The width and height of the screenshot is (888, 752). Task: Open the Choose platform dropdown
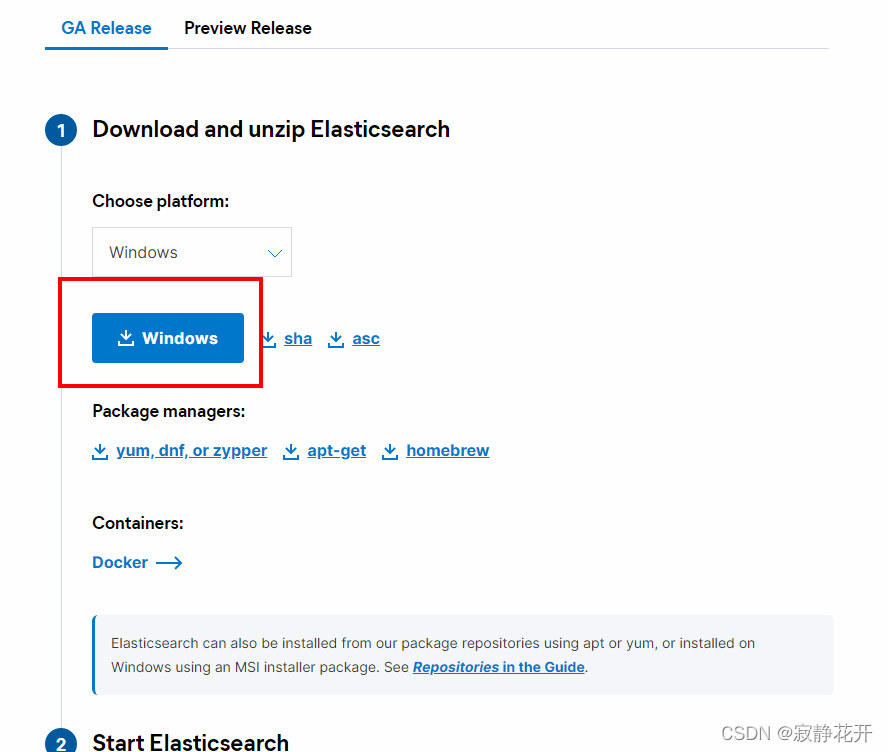tap(192, 252)
